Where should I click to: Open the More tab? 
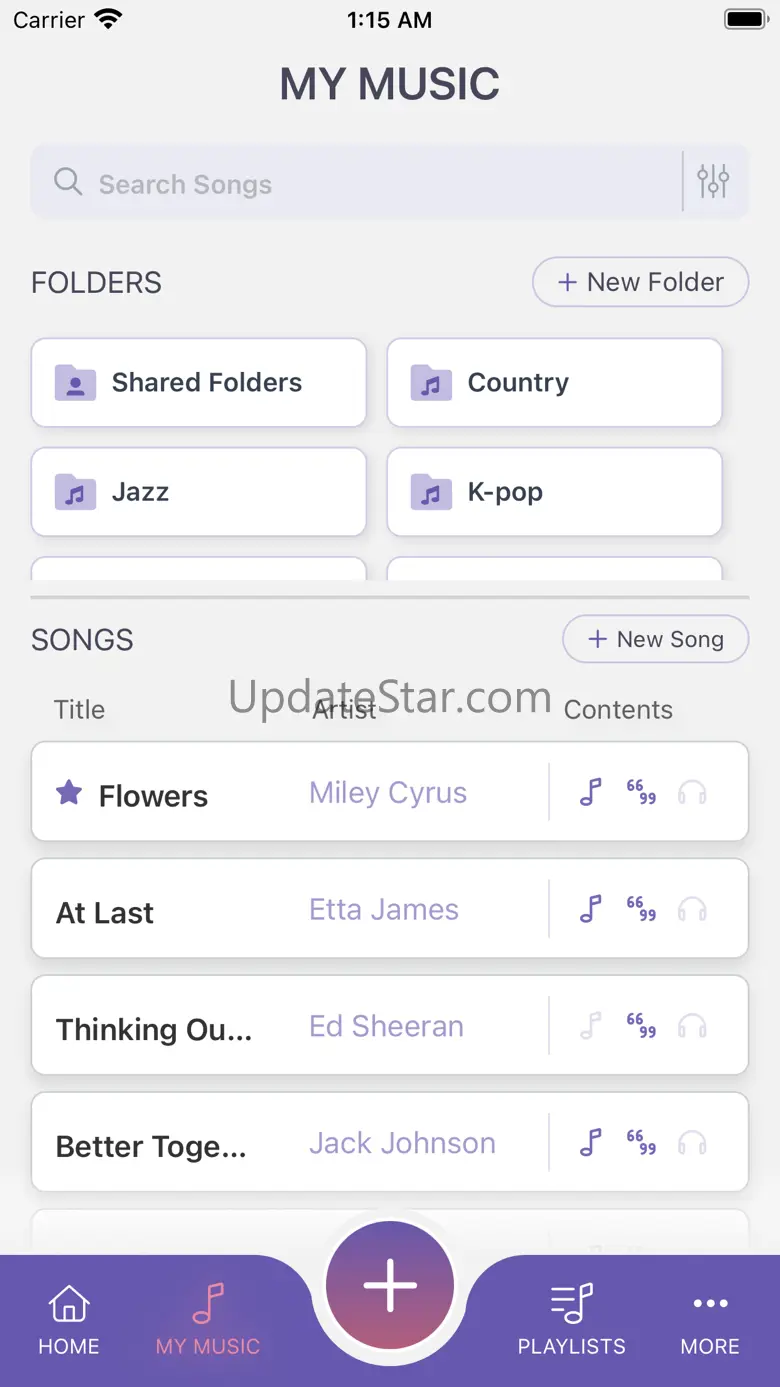[710, 1319]
